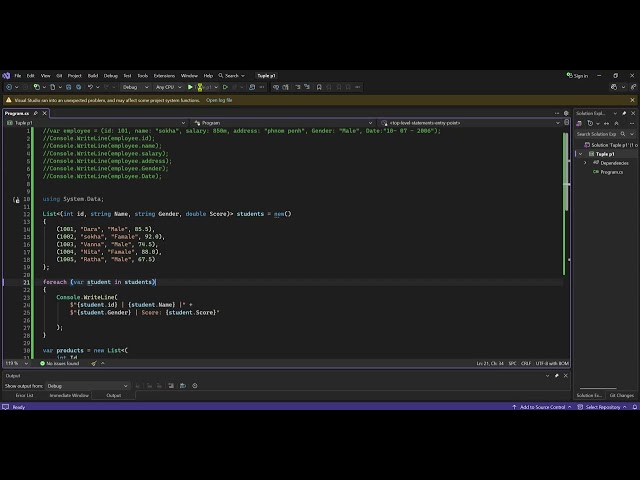
Task: Switch to the Git Changes tab
Action: (x=622, y=395)
